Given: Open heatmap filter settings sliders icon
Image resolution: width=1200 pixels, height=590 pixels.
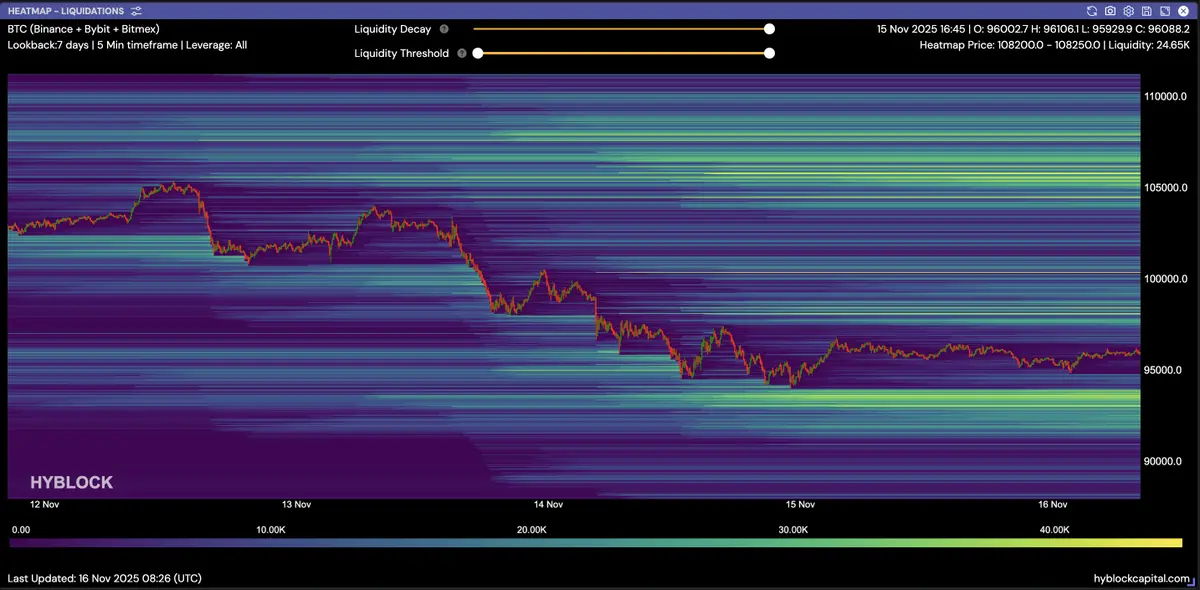Looking at the screenshot, I should (x=136, y=11).
